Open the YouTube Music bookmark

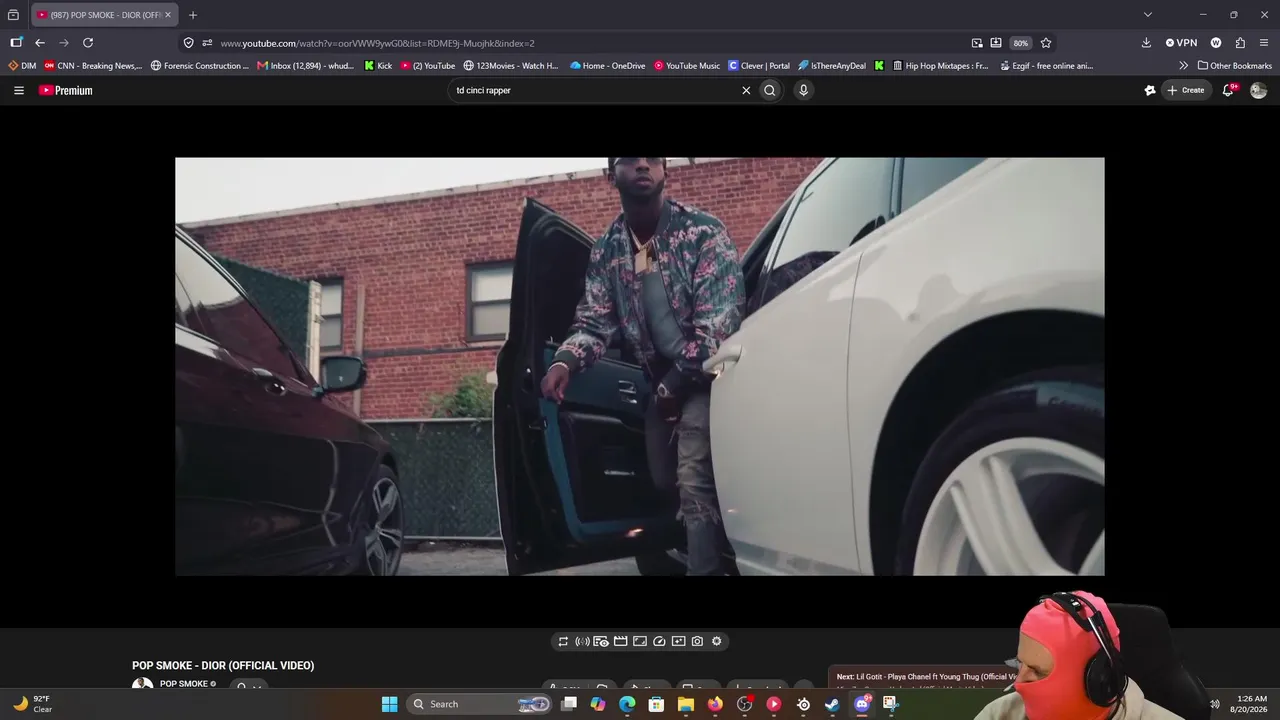coord(687,66)
